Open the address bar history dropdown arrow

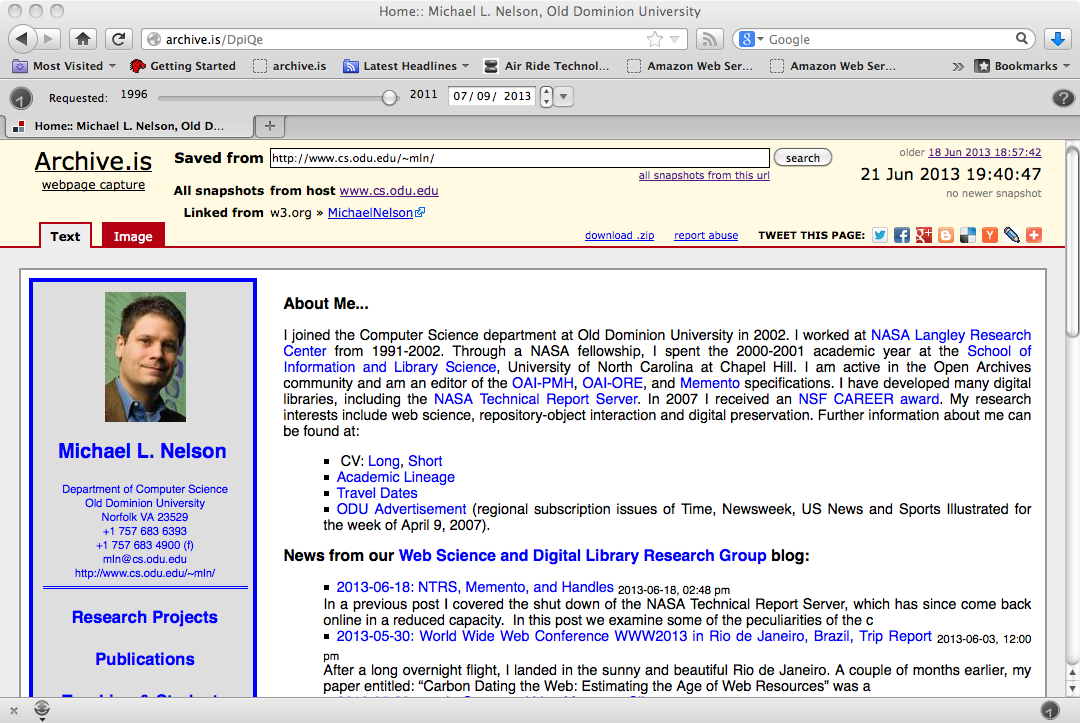point(675,39)
